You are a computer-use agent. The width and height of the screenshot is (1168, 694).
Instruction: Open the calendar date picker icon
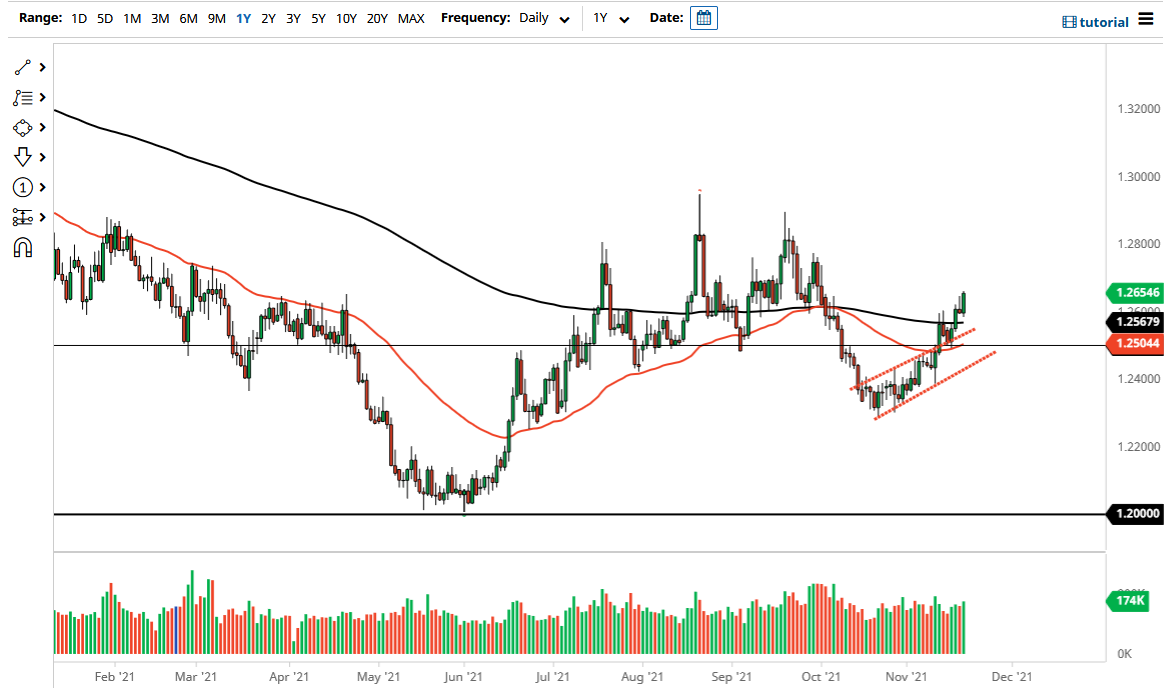[x=703, y=17]
